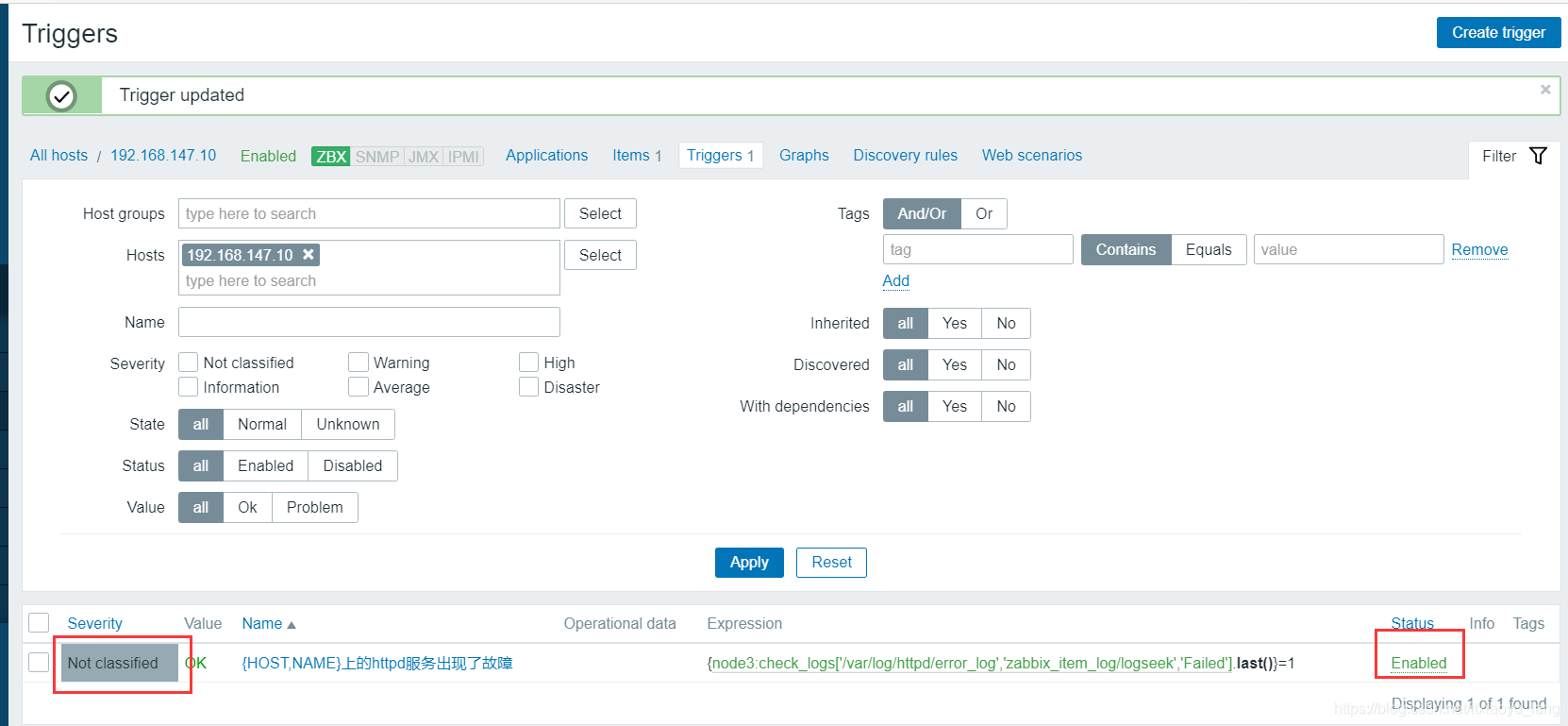Screen dimensions: 1568x726
Task: Open the Triggers 1 tab
Action: pos(721,155)
